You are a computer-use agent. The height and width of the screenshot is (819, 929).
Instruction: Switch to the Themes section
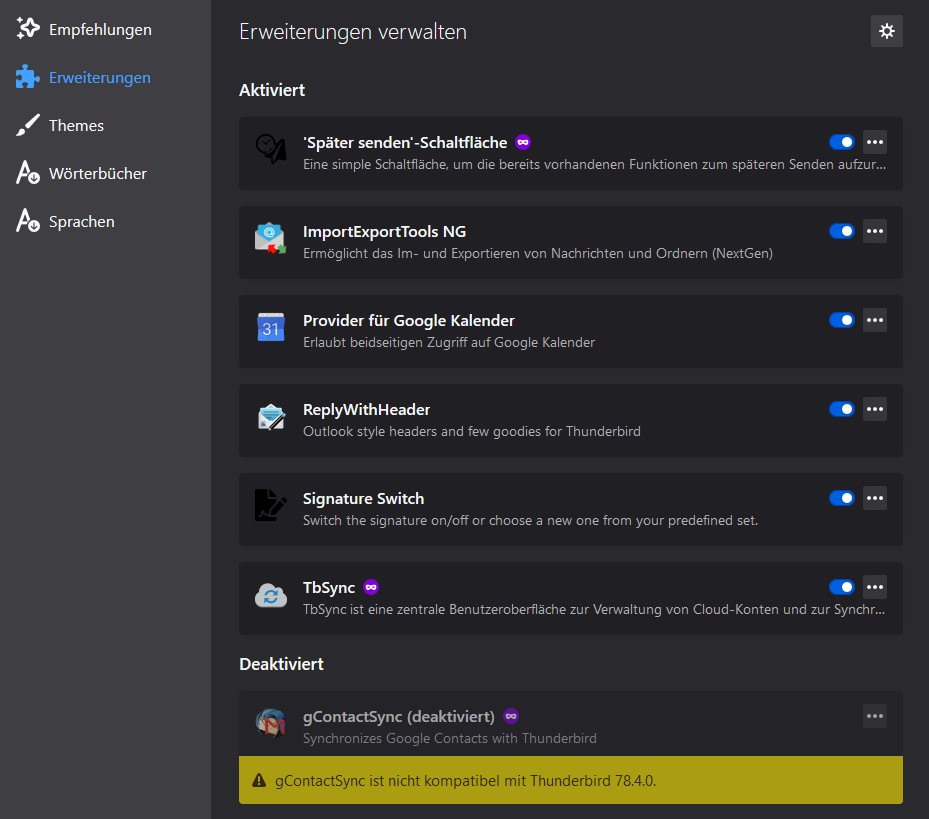click(x=76, y=125)
